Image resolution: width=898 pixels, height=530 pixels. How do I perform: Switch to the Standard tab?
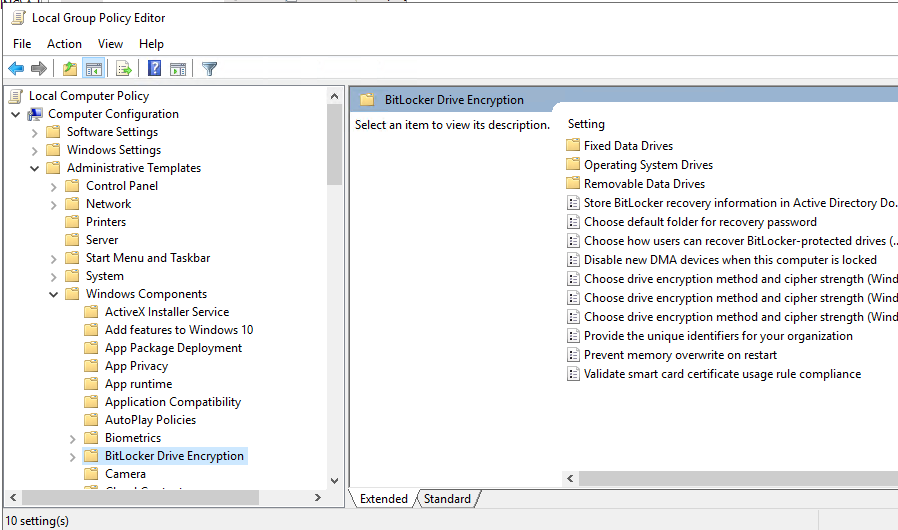[446, 499]
